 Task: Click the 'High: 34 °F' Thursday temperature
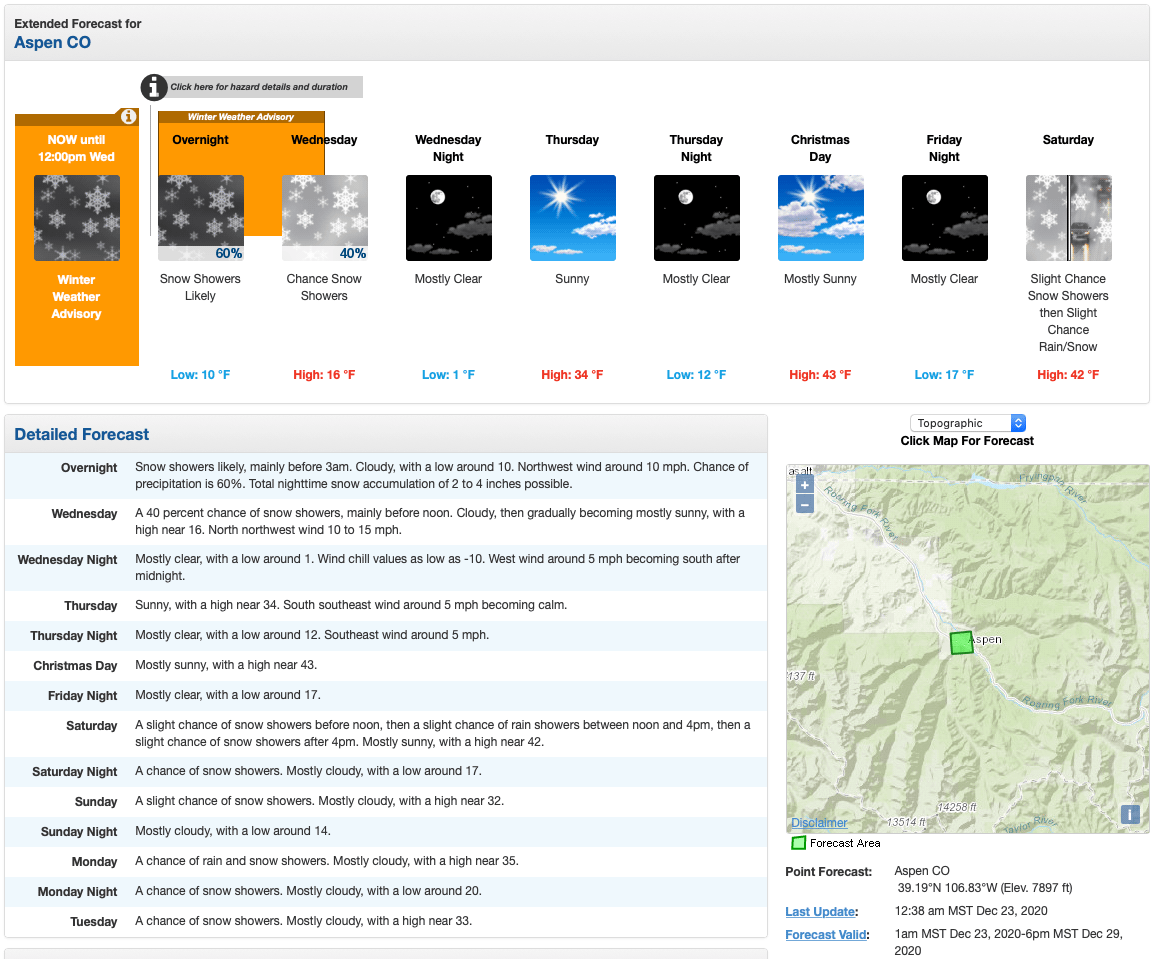pyautogui.click(x=572, y=375)
